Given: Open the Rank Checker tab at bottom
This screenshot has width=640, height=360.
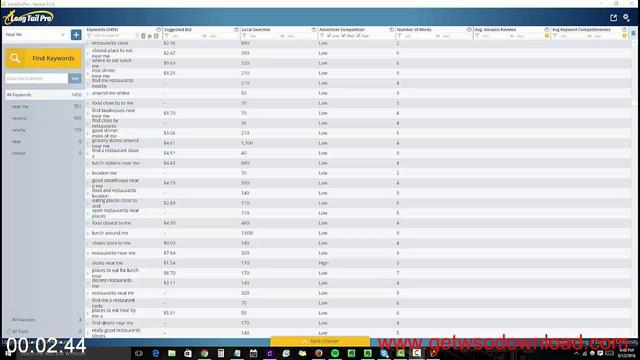Looking at the screenshot, I should pos(320,341).
